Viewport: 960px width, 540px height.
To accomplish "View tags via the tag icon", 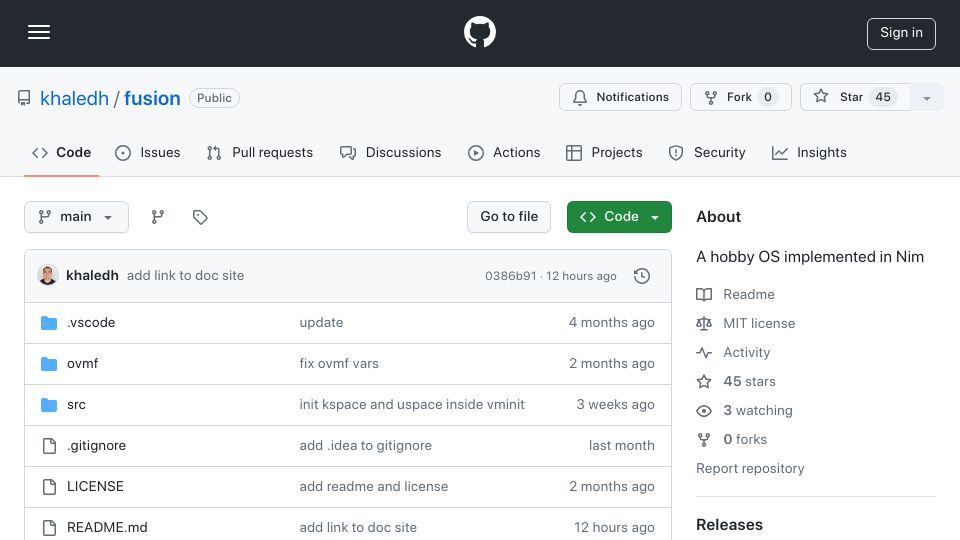I will (x=200, y=217).
